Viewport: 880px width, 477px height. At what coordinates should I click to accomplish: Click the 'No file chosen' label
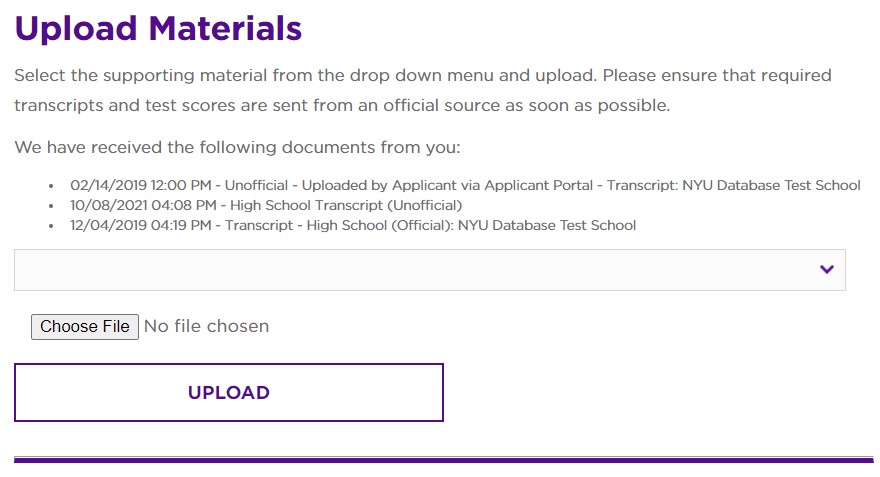click(206, 326)
